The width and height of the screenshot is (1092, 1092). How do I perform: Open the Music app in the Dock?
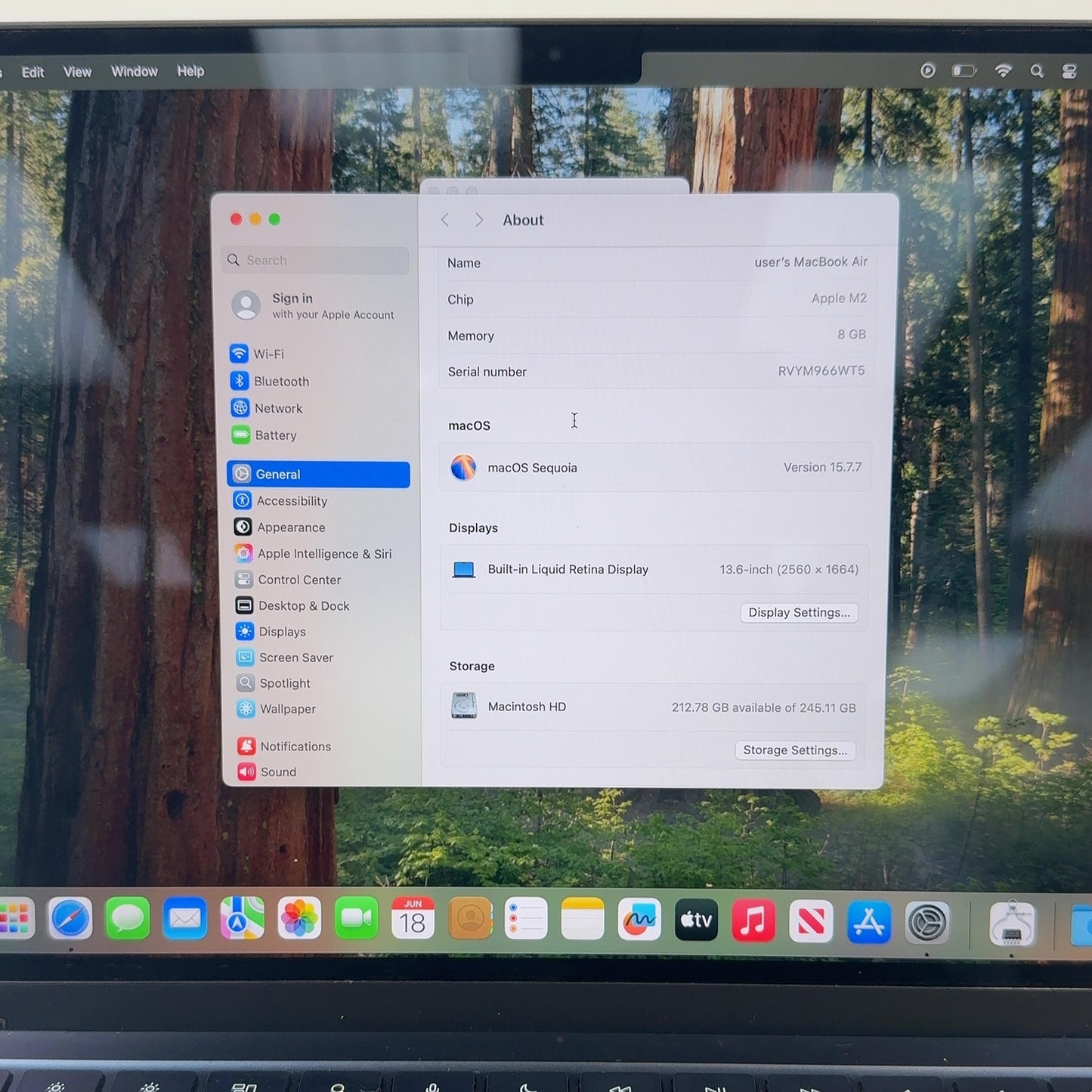(753, 920)
